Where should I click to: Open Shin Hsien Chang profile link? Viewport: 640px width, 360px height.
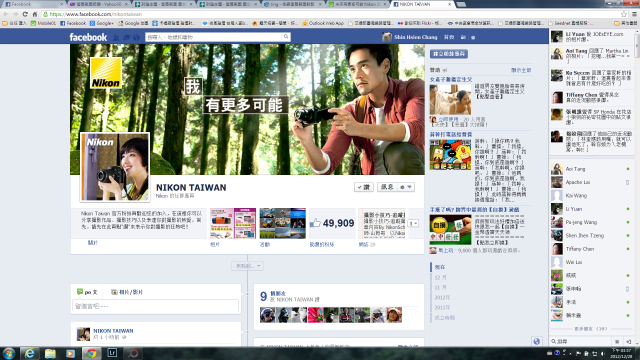pos(416,37)
